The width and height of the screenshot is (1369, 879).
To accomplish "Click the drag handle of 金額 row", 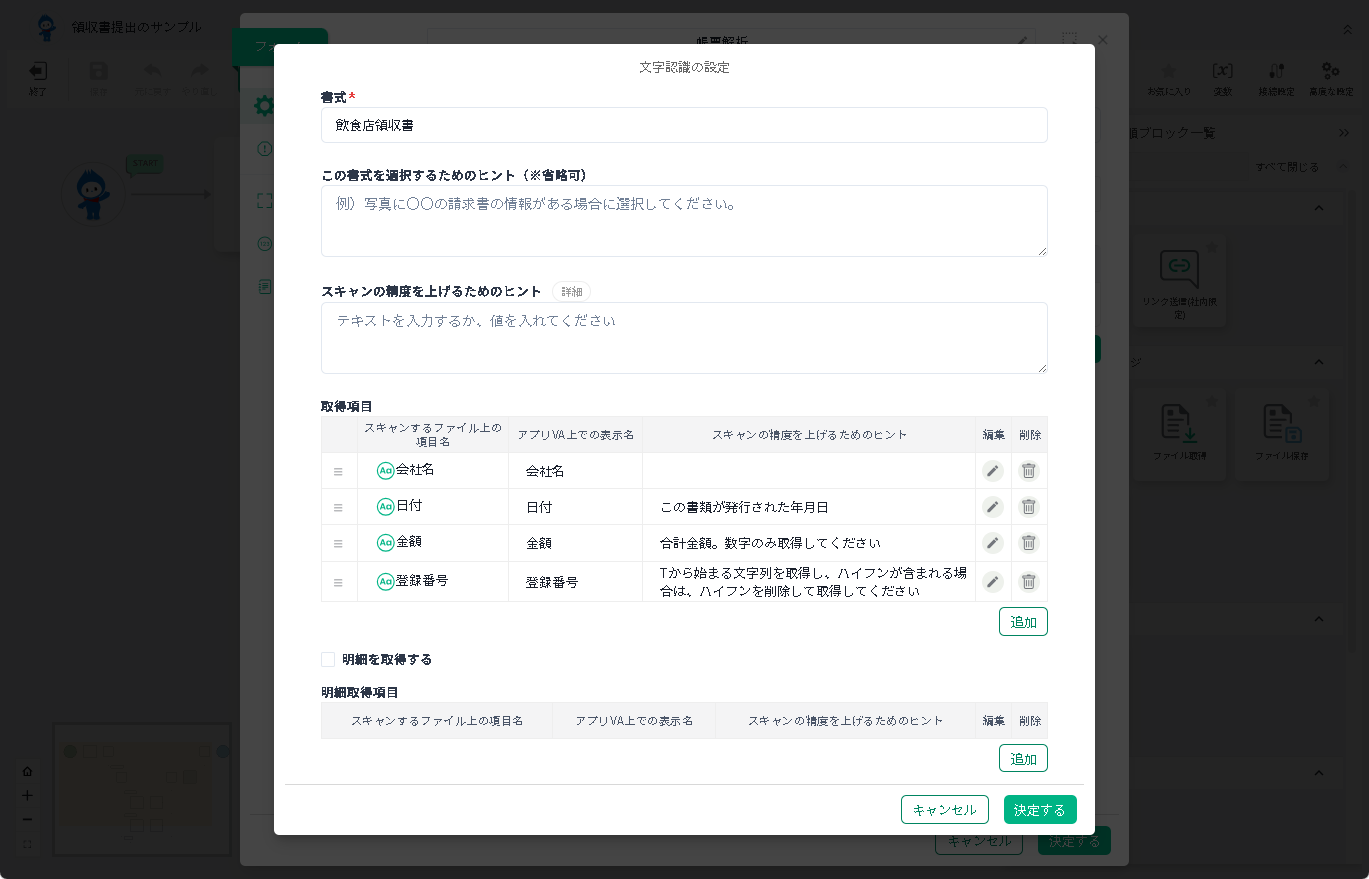I will tap(338, 543).
